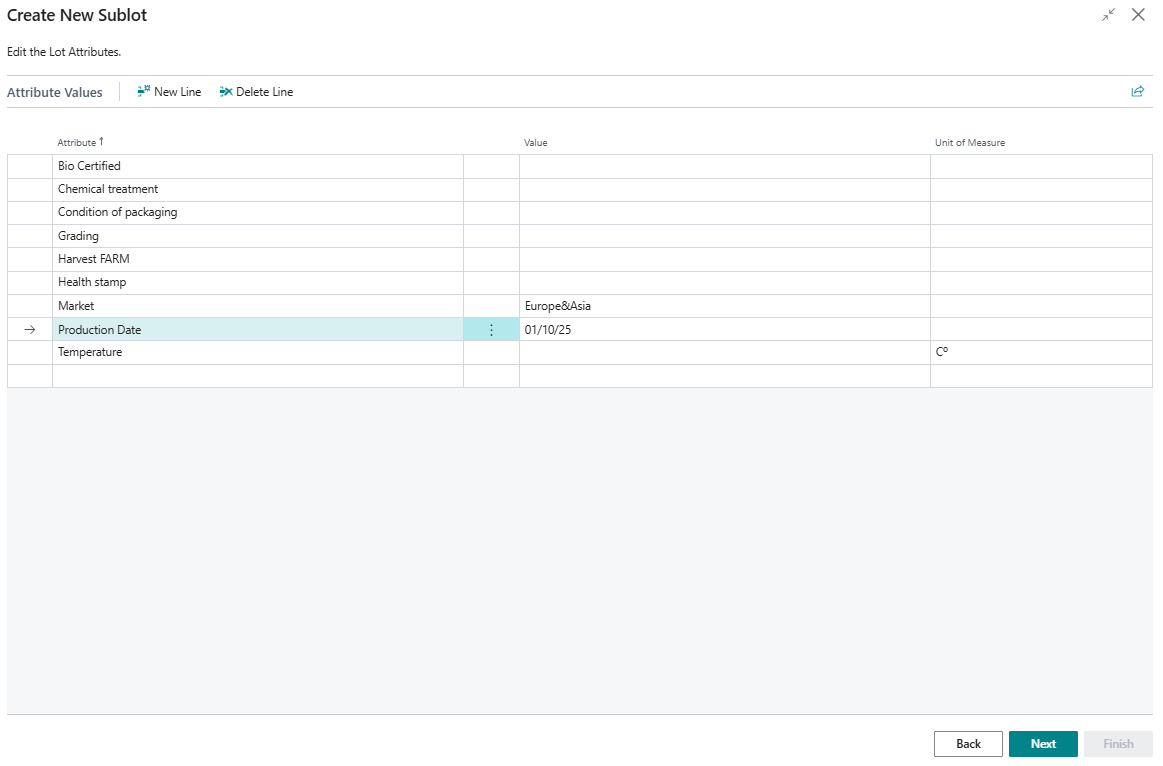
Task: Sort by the Attribute column header
Action: click(x=77, y=143)
